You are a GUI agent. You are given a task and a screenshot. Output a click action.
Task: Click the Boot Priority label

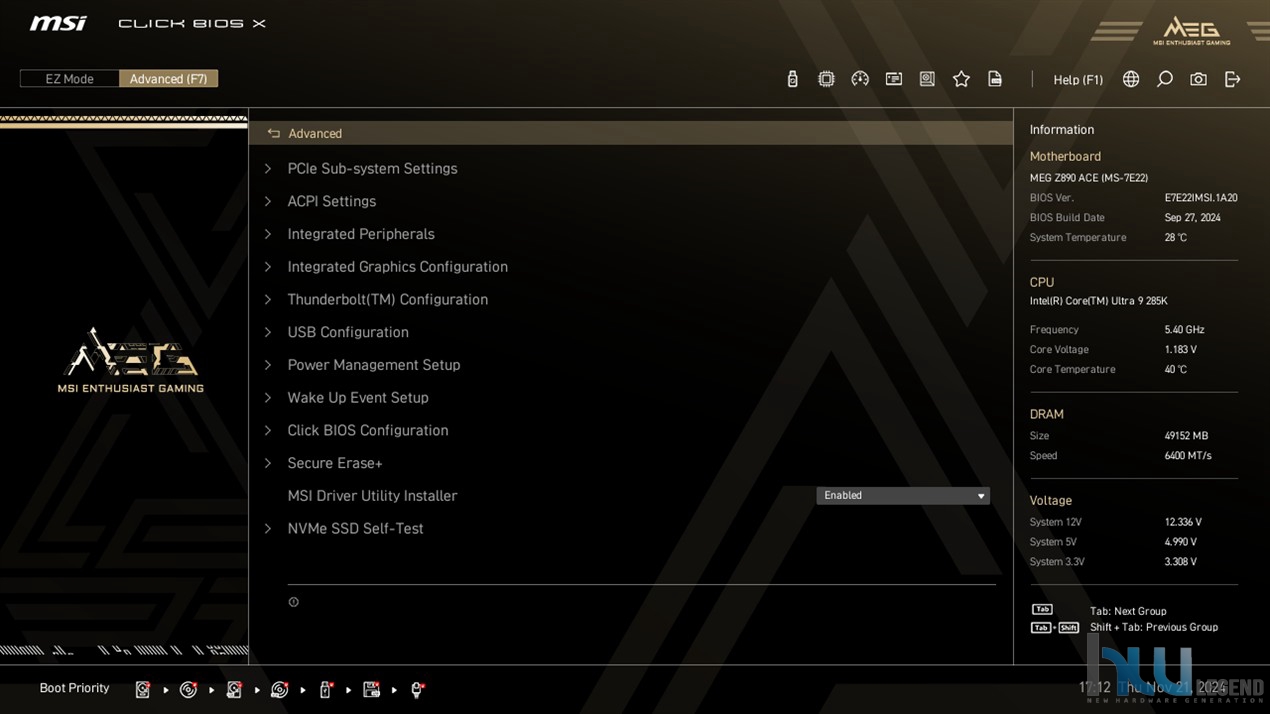[x=74, y=688]
